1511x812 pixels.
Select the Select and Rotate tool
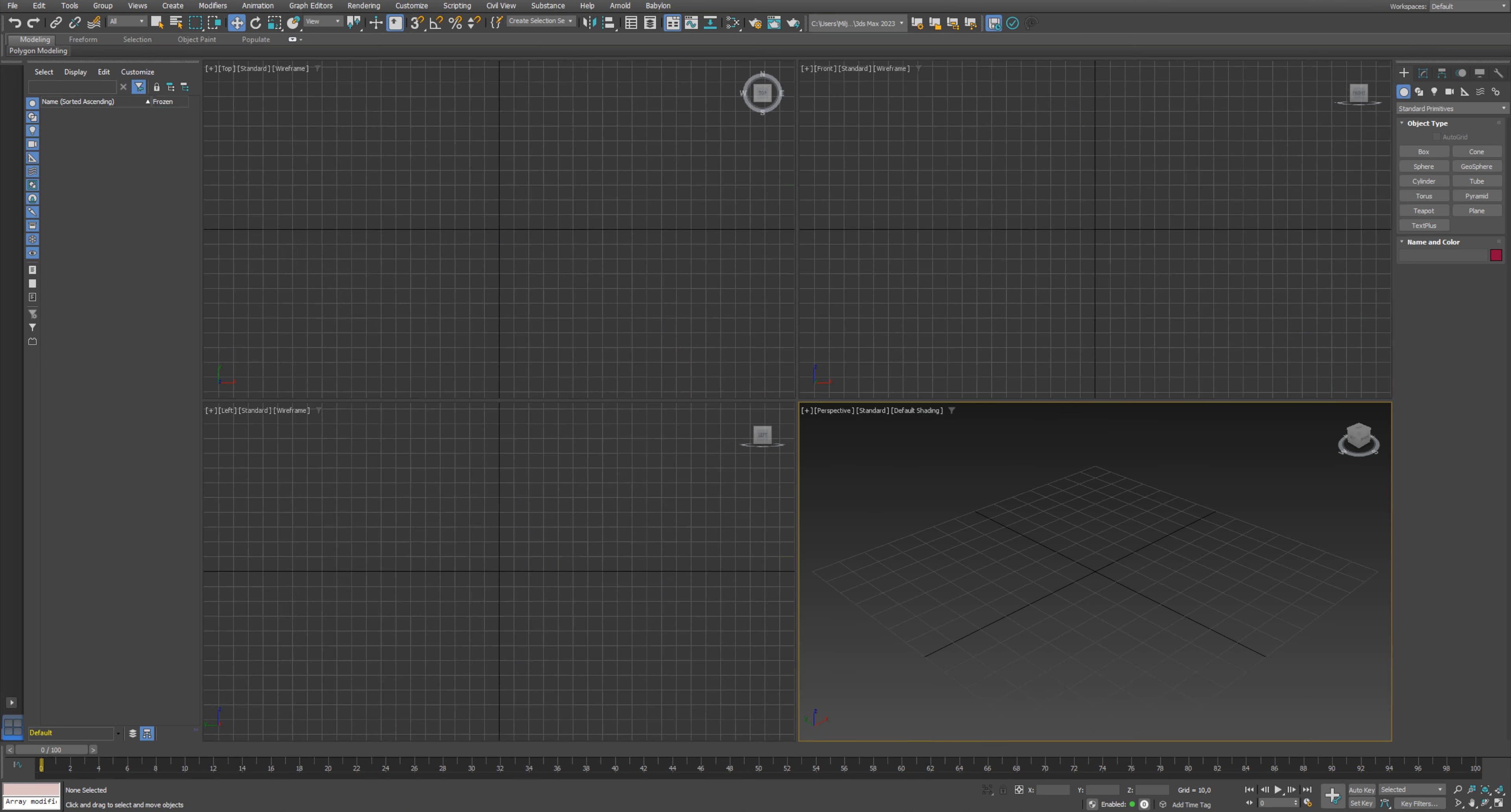(x=255, y=23)
